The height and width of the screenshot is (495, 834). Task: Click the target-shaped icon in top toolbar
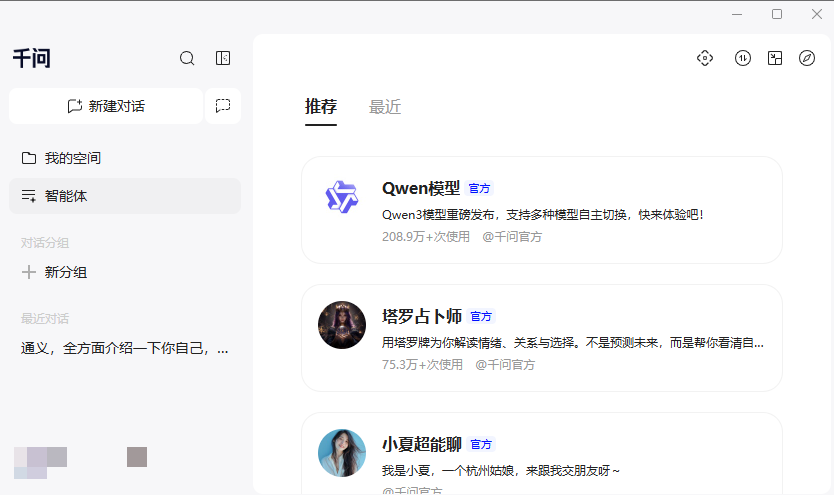click(705, 58)
